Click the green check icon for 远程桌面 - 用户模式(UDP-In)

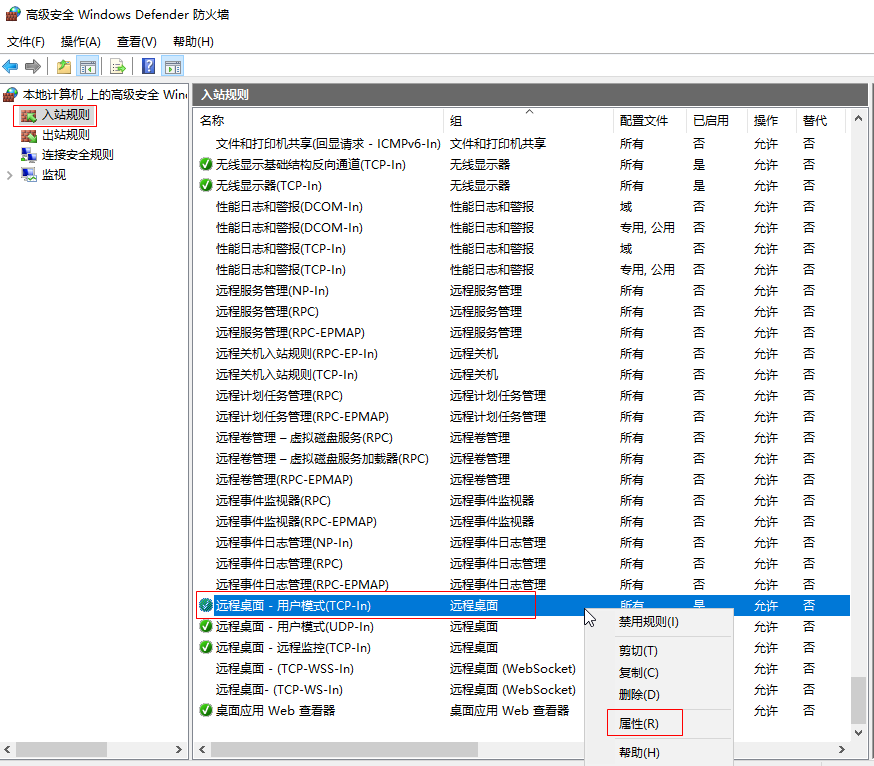coord(206,627)
